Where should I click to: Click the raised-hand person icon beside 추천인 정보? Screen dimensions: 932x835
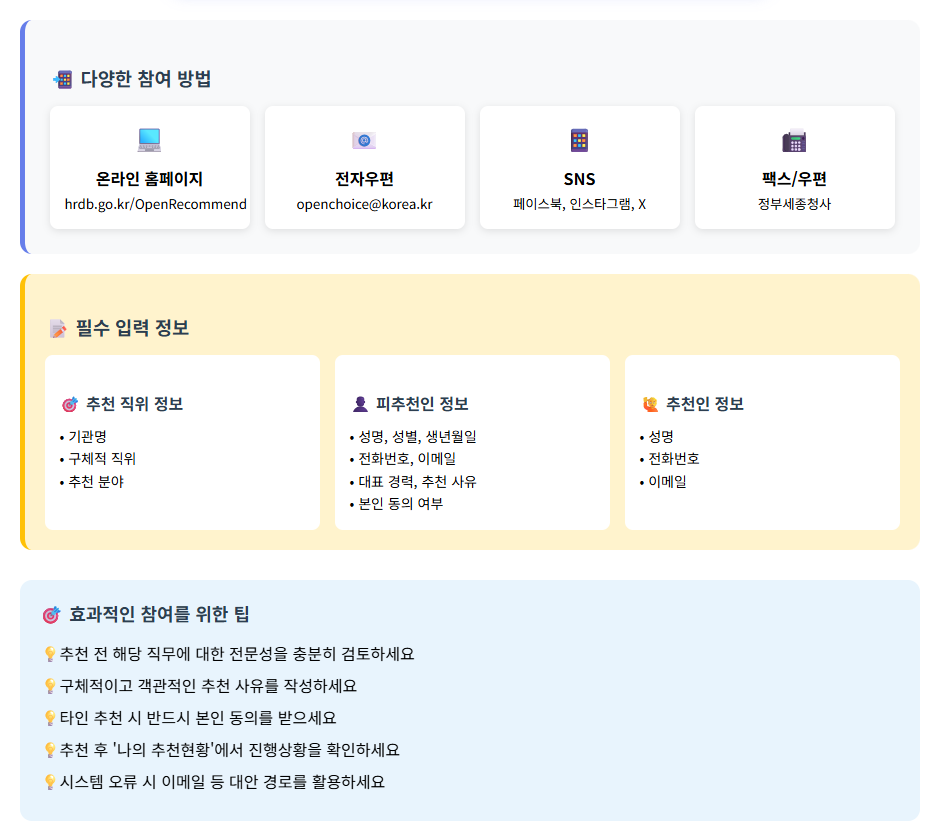[x=650, y=404]
